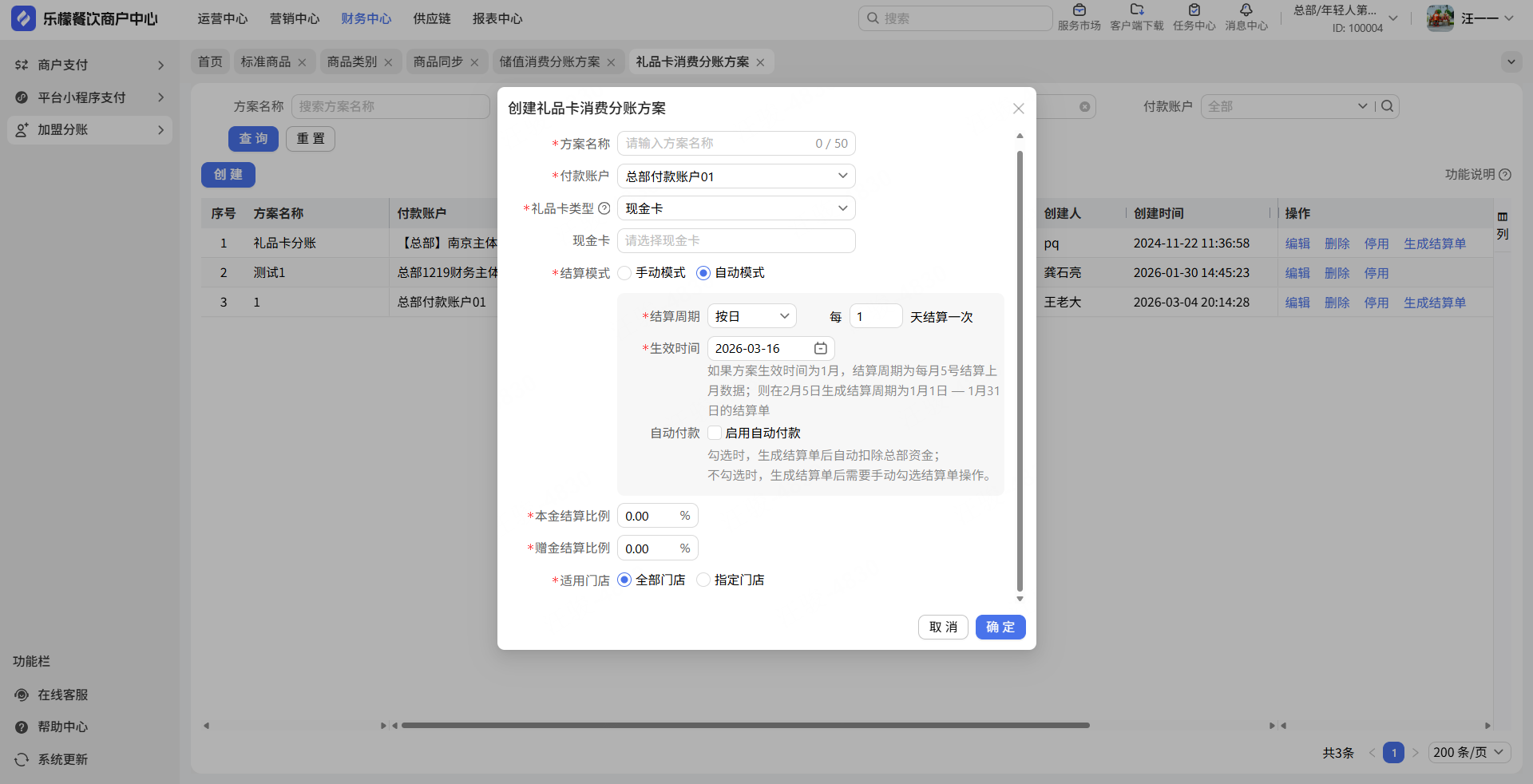Open the 任务中心 task center icon
The width and height of the screenshot is (1533, 784).
click(x=1194, y=10)
